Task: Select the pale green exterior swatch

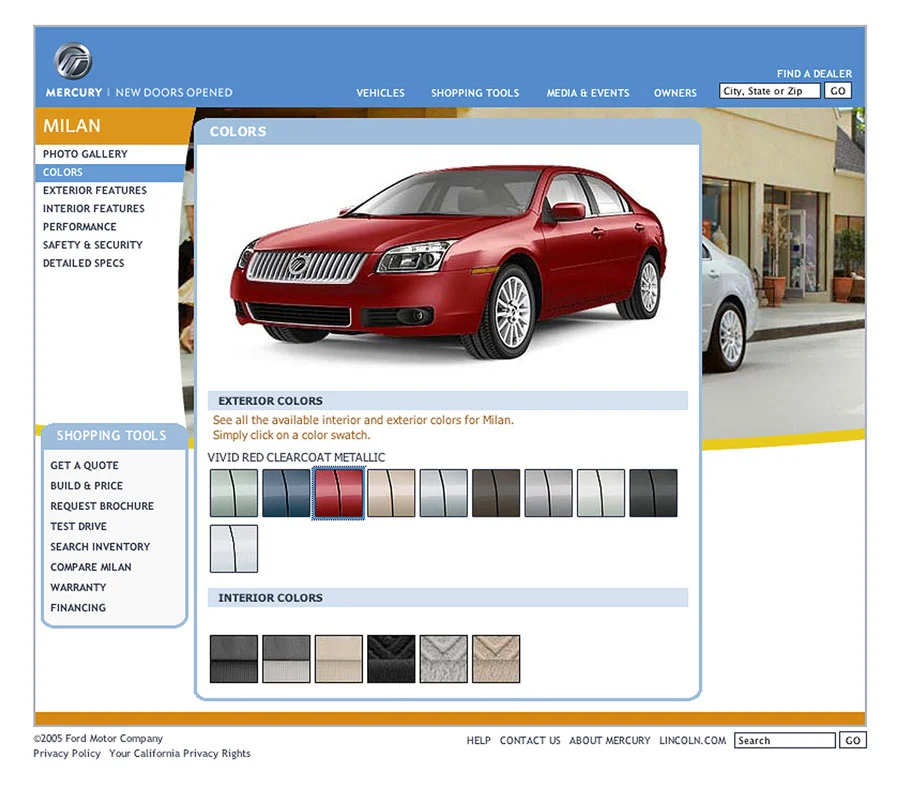Action: click(234, 493)
